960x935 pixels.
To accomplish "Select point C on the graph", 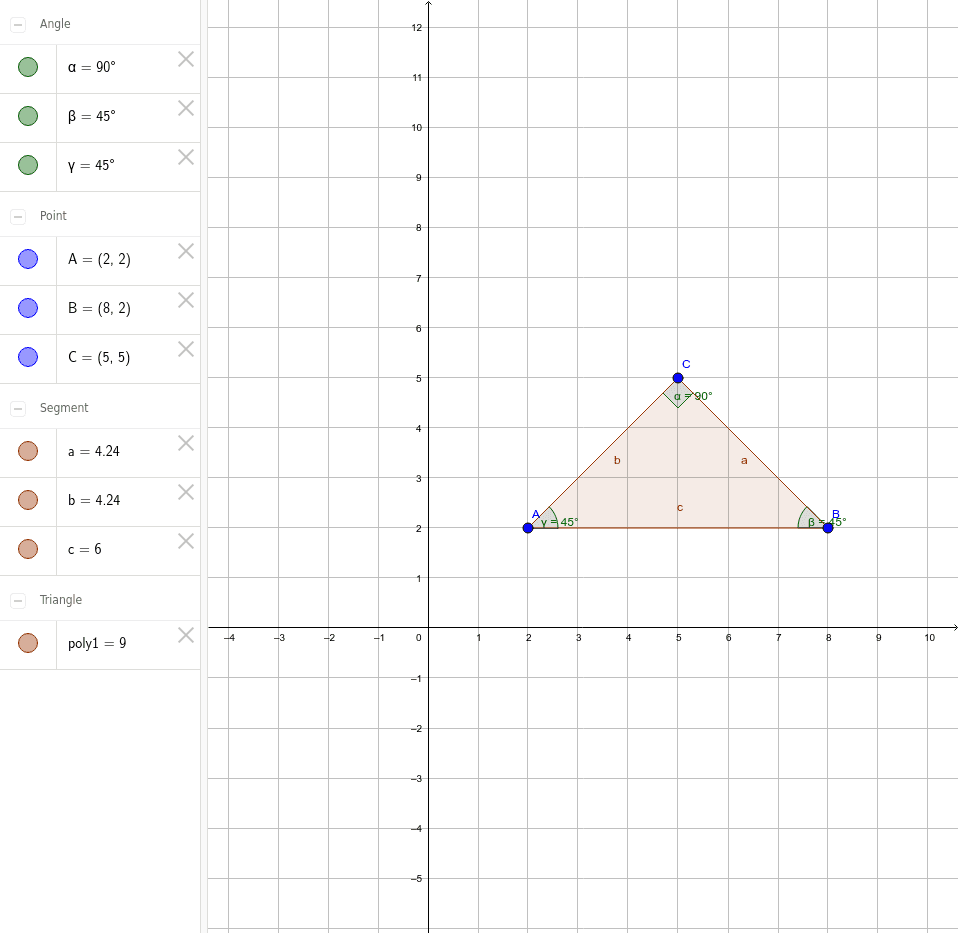I will click(677, 377).
